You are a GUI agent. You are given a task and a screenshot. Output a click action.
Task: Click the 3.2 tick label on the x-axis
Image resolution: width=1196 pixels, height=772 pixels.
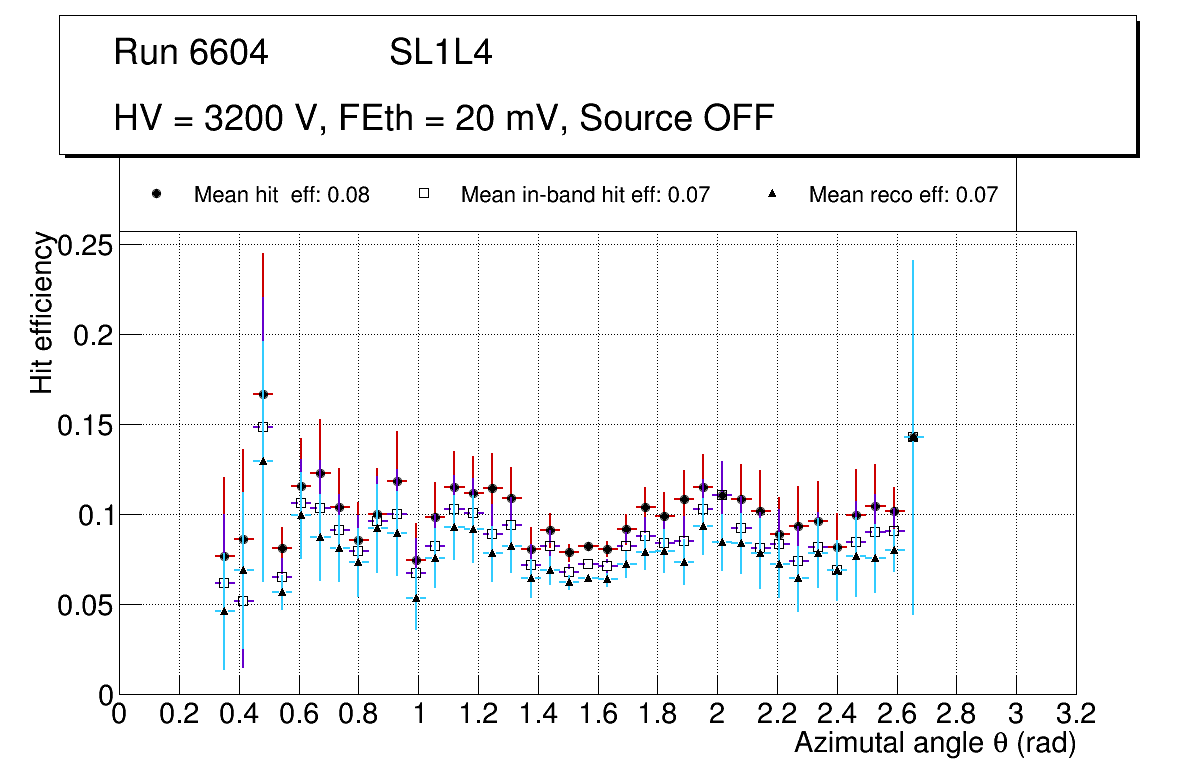pos(1076,713)
